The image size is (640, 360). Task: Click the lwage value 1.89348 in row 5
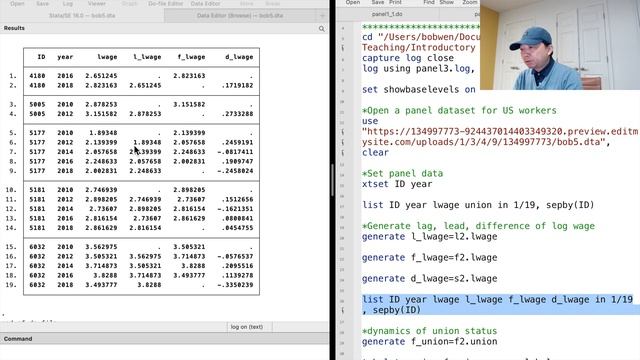point(103,133)
